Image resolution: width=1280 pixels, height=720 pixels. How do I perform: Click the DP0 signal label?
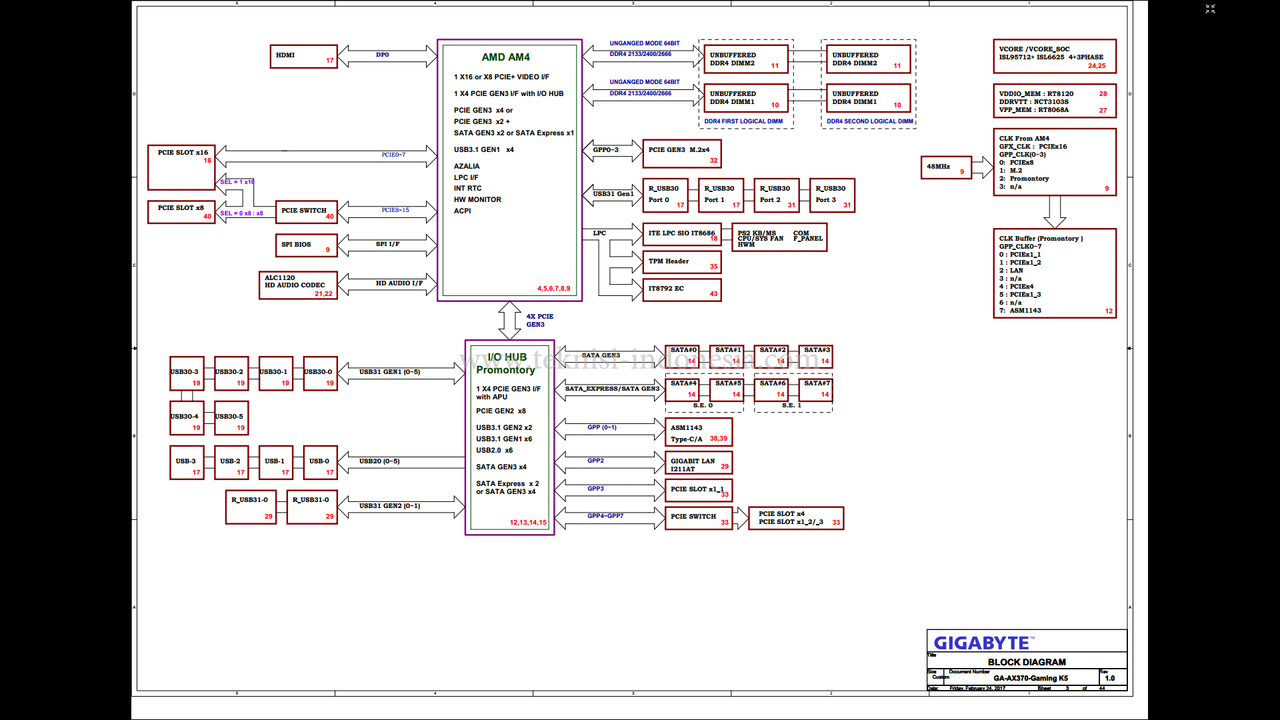click(x=382, y=55)
